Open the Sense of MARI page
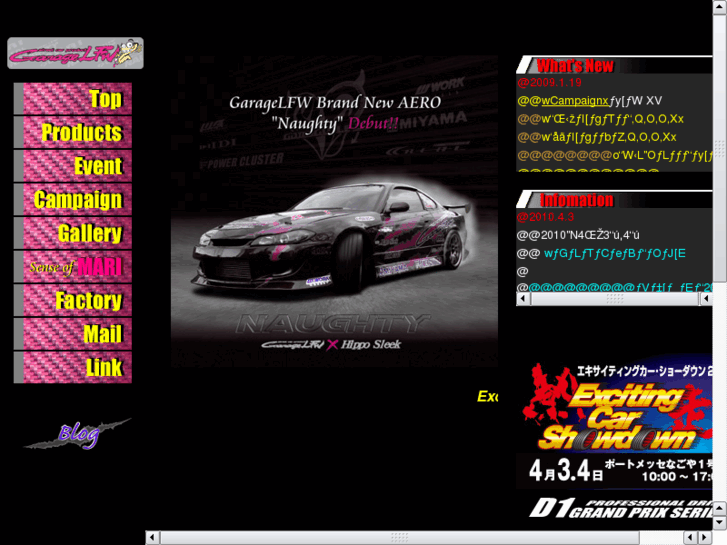Screen dimensions: 727x545 click(73, 267)
